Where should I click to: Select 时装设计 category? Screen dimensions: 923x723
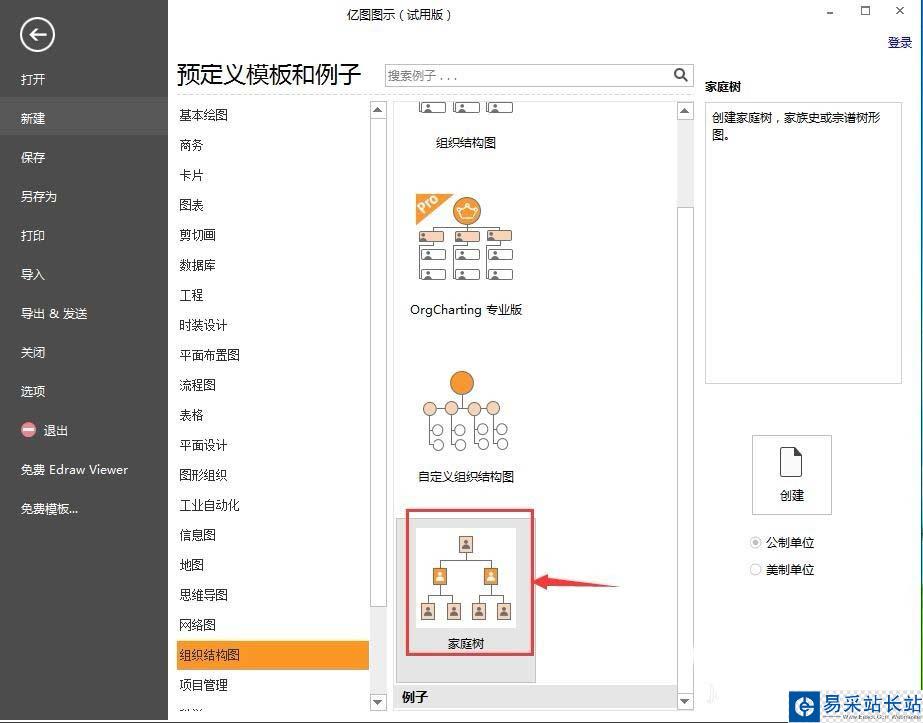[x=203, y=325]
